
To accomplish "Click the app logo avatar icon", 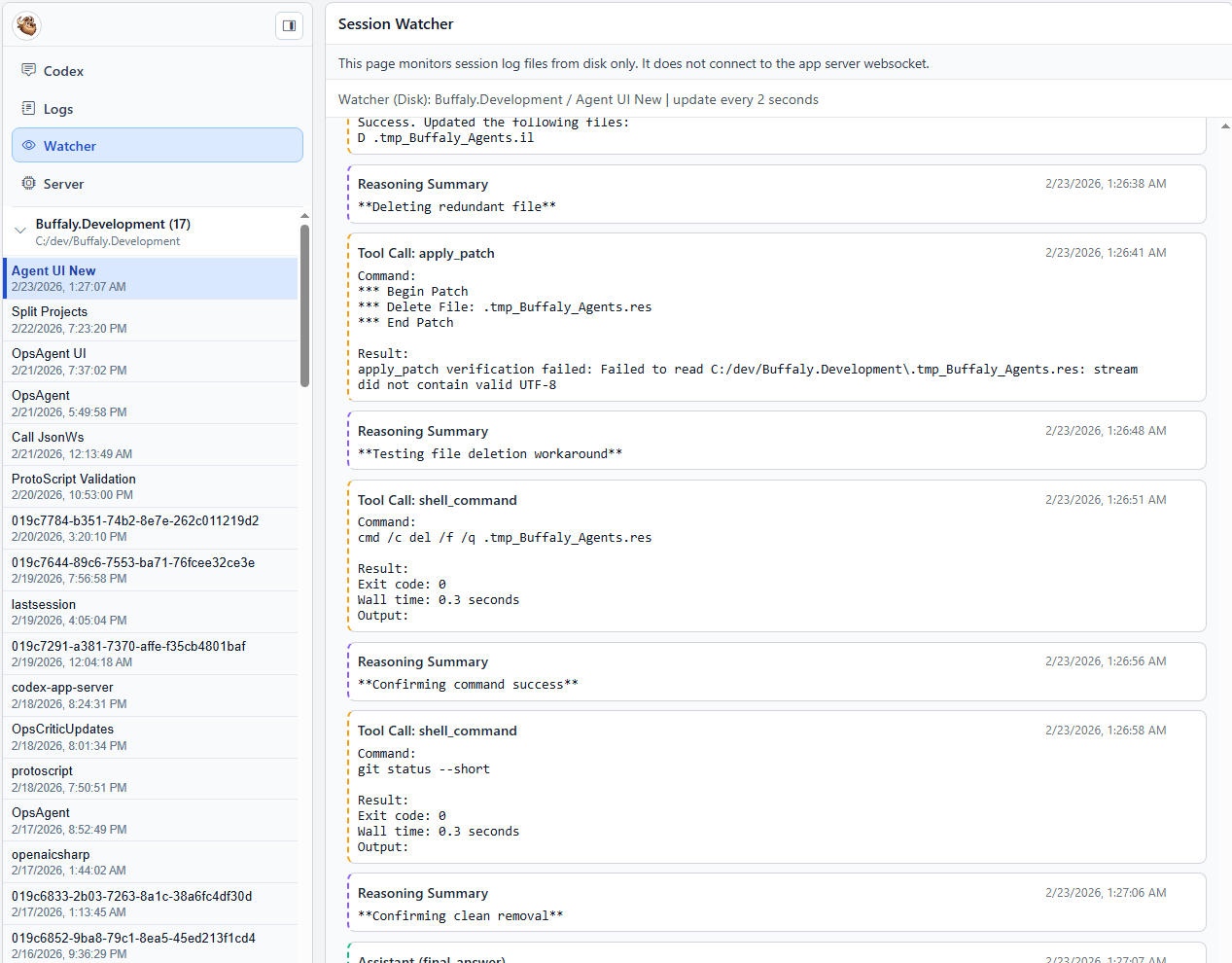I will tap(26, 25).
